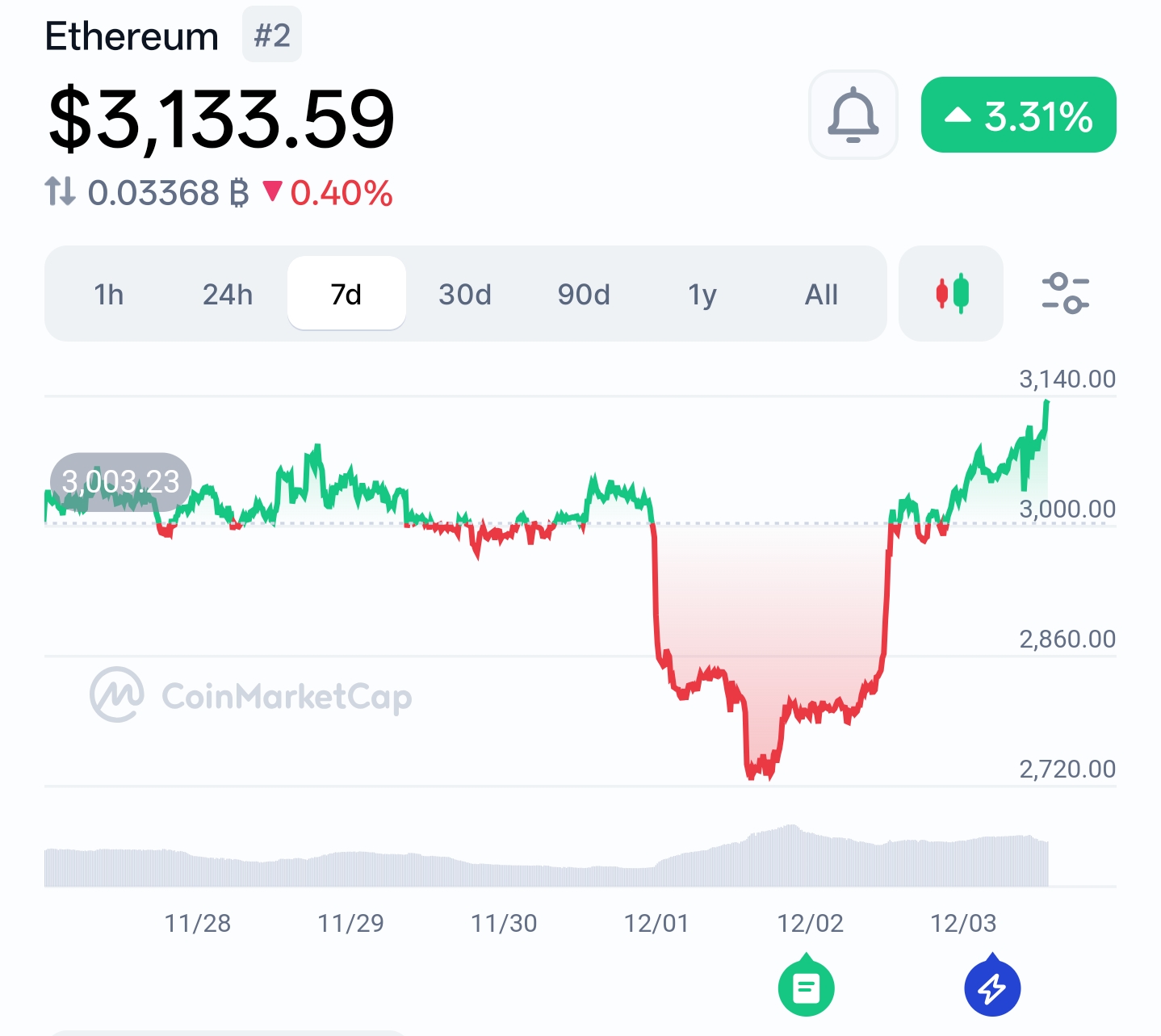Select the 24h timeframe tab
The width and height of the screenshot is (1161, 1036).
tap(227, 295)
